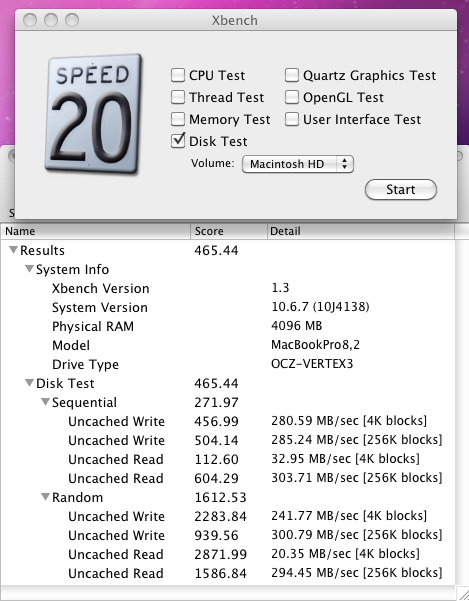Select the Model row
This screenshot has height=601, width=469.
pyautogui.click(x=228, y=345)
